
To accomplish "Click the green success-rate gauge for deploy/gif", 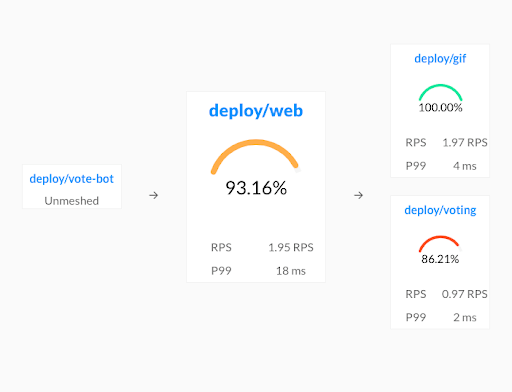I will pos(440,92).
